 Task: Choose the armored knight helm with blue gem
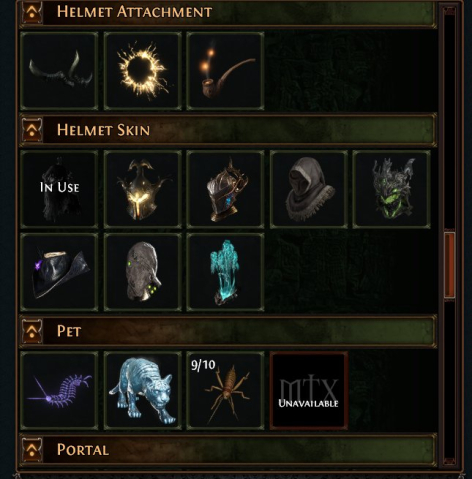[x=225, y=189]
